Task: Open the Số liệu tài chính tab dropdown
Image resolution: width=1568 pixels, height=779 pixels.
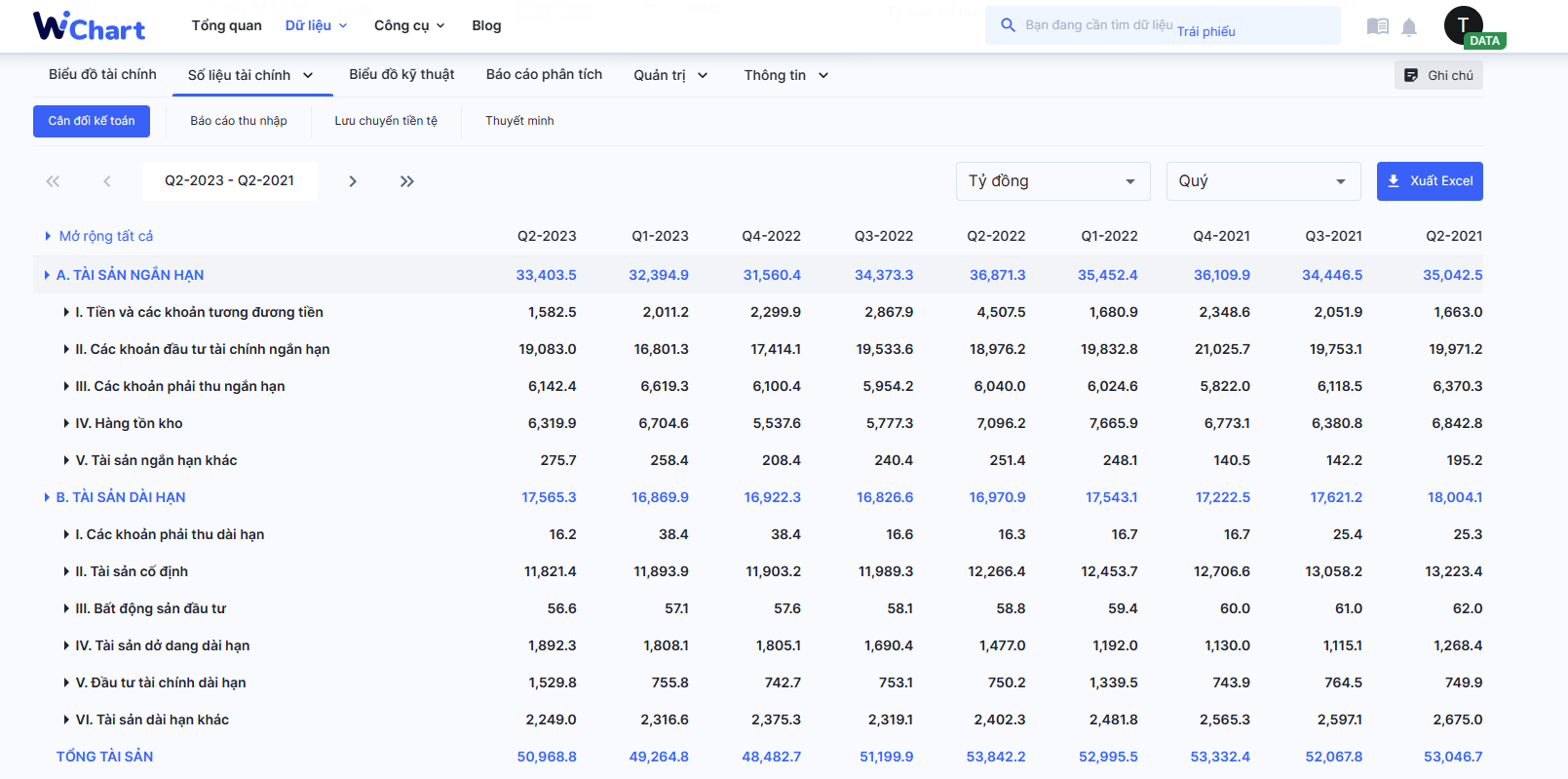Action: click(250, 75)
